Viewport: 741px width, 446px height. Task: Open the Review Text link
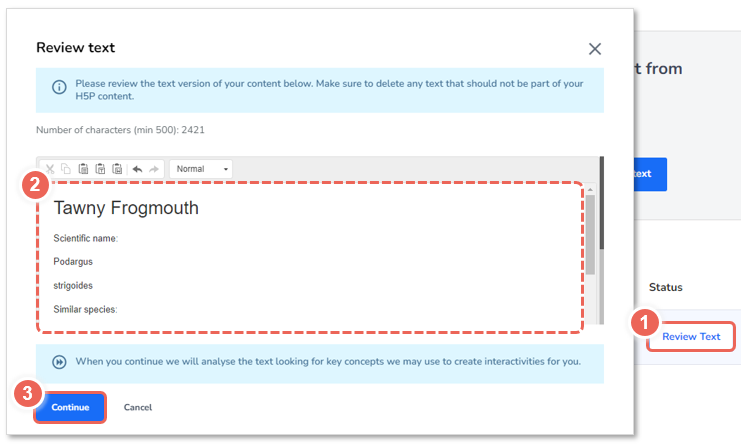pyautogui.click(x=691, y=337)
